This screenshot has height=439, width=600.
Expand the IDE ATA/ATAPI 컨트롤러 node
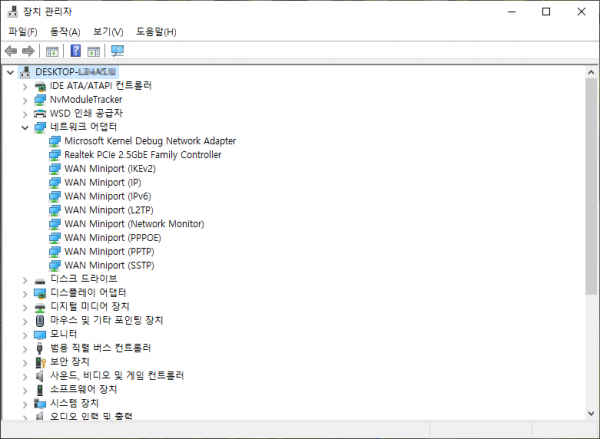25,86
